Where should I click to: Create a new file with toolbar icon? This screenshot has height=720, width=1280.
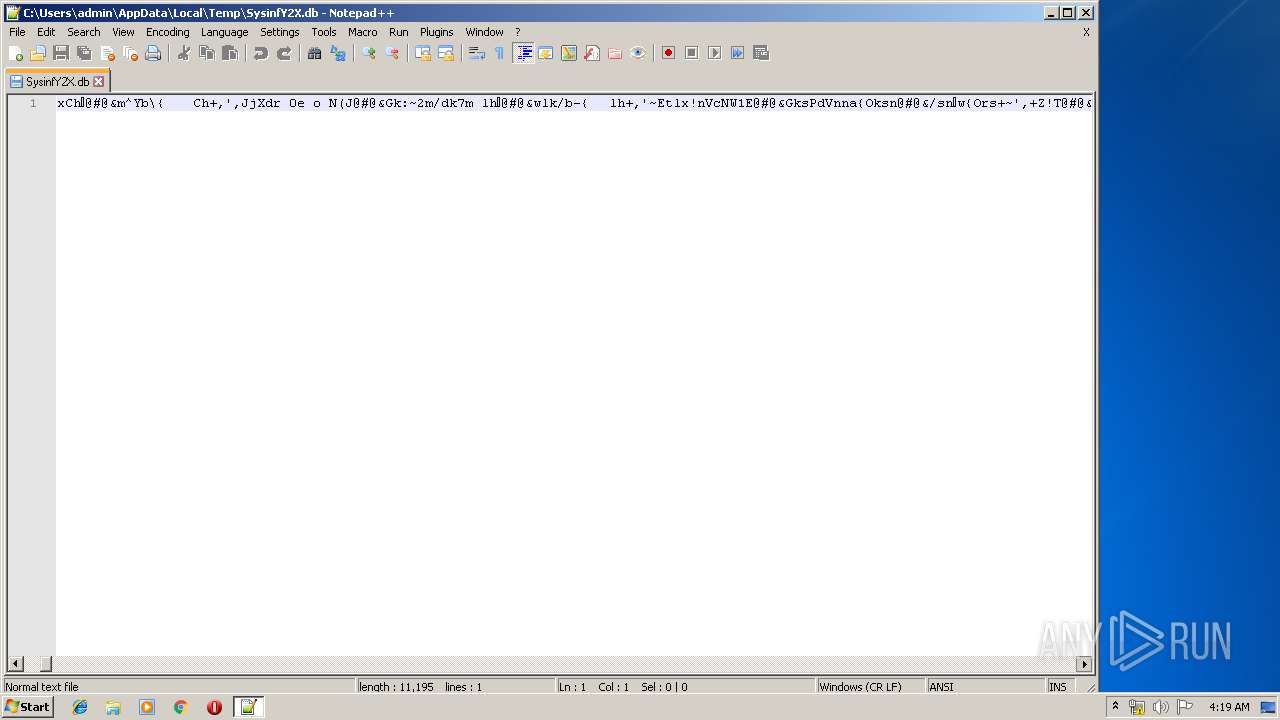click(16, 53)
